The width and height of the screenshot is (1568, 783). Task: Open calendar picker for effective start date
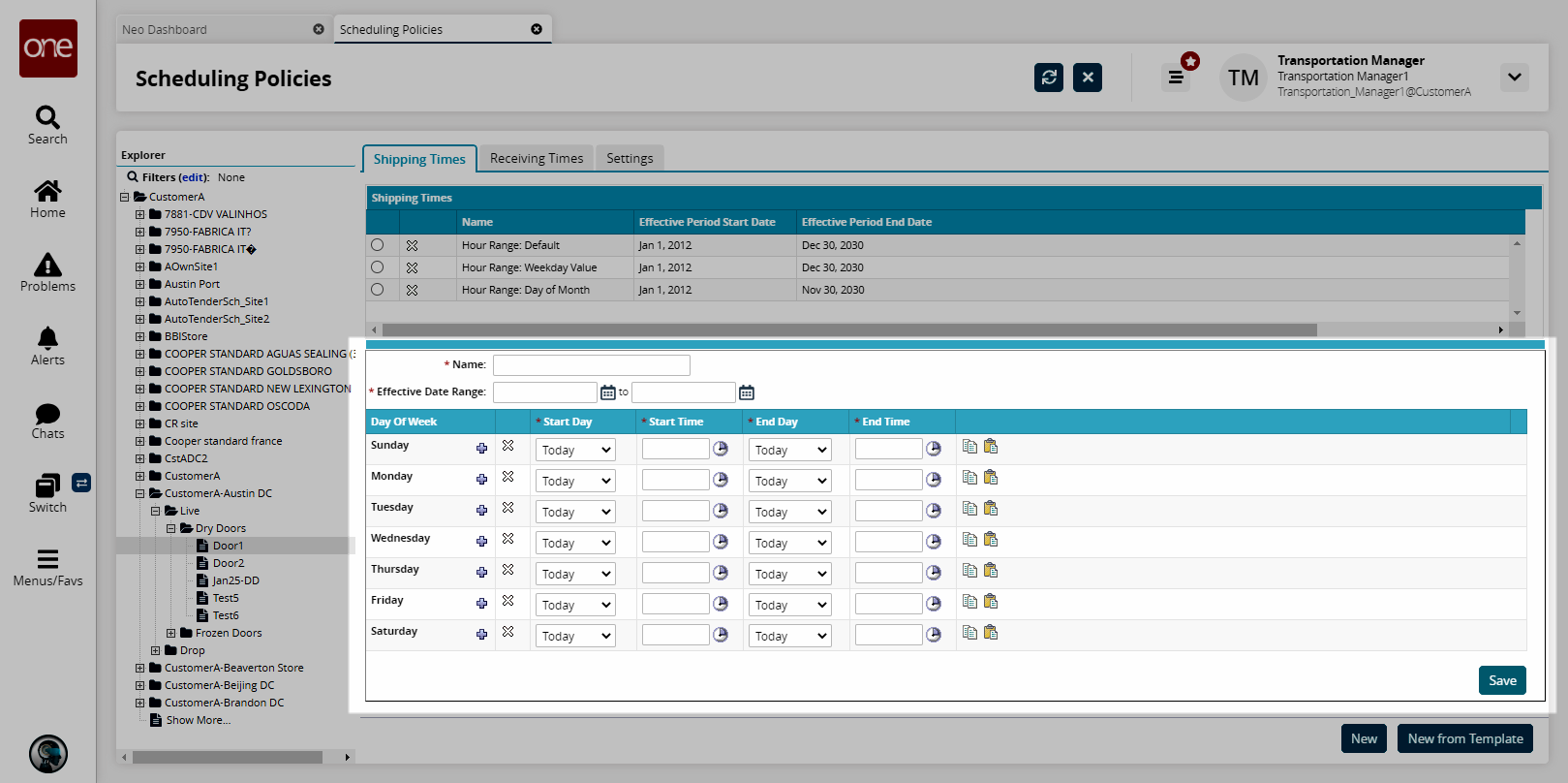click(x=608, y=392)
